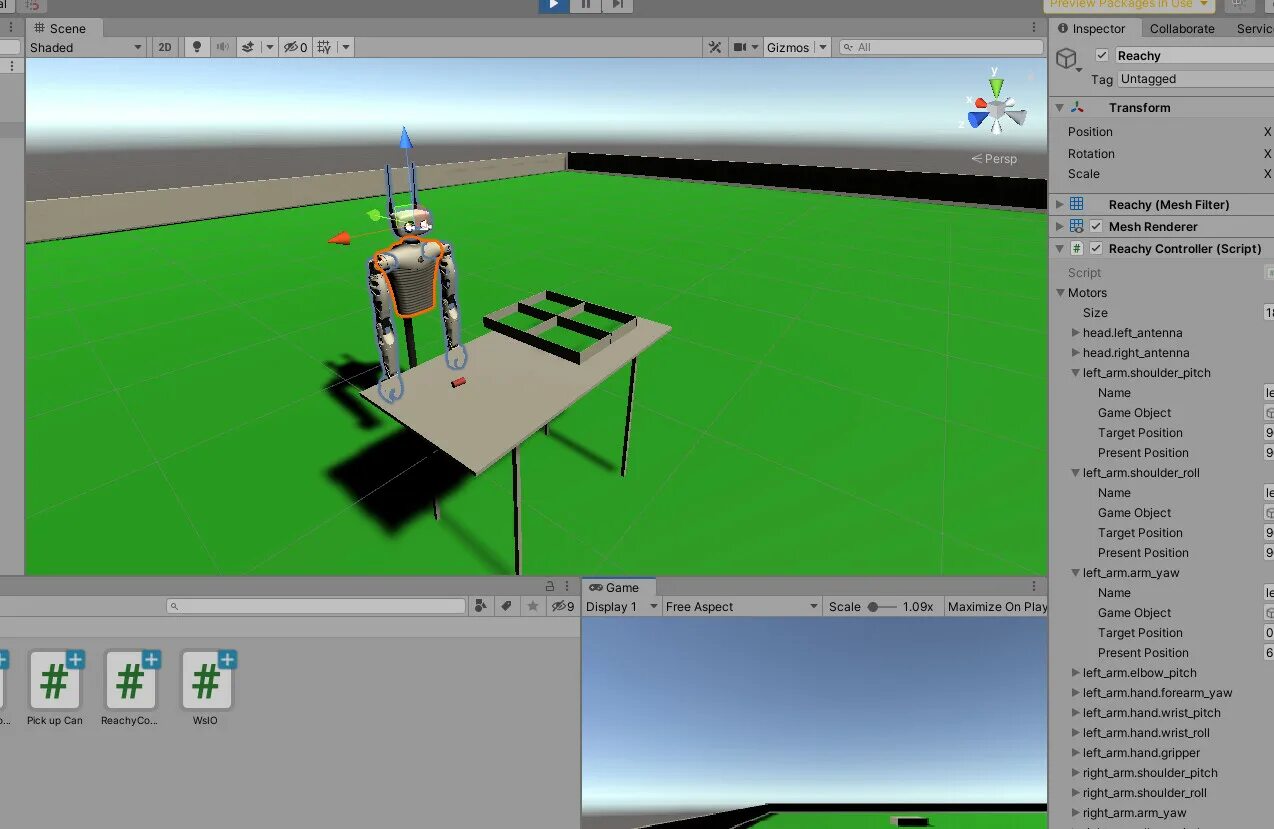Click the Scene view search field

coord(941,47)
